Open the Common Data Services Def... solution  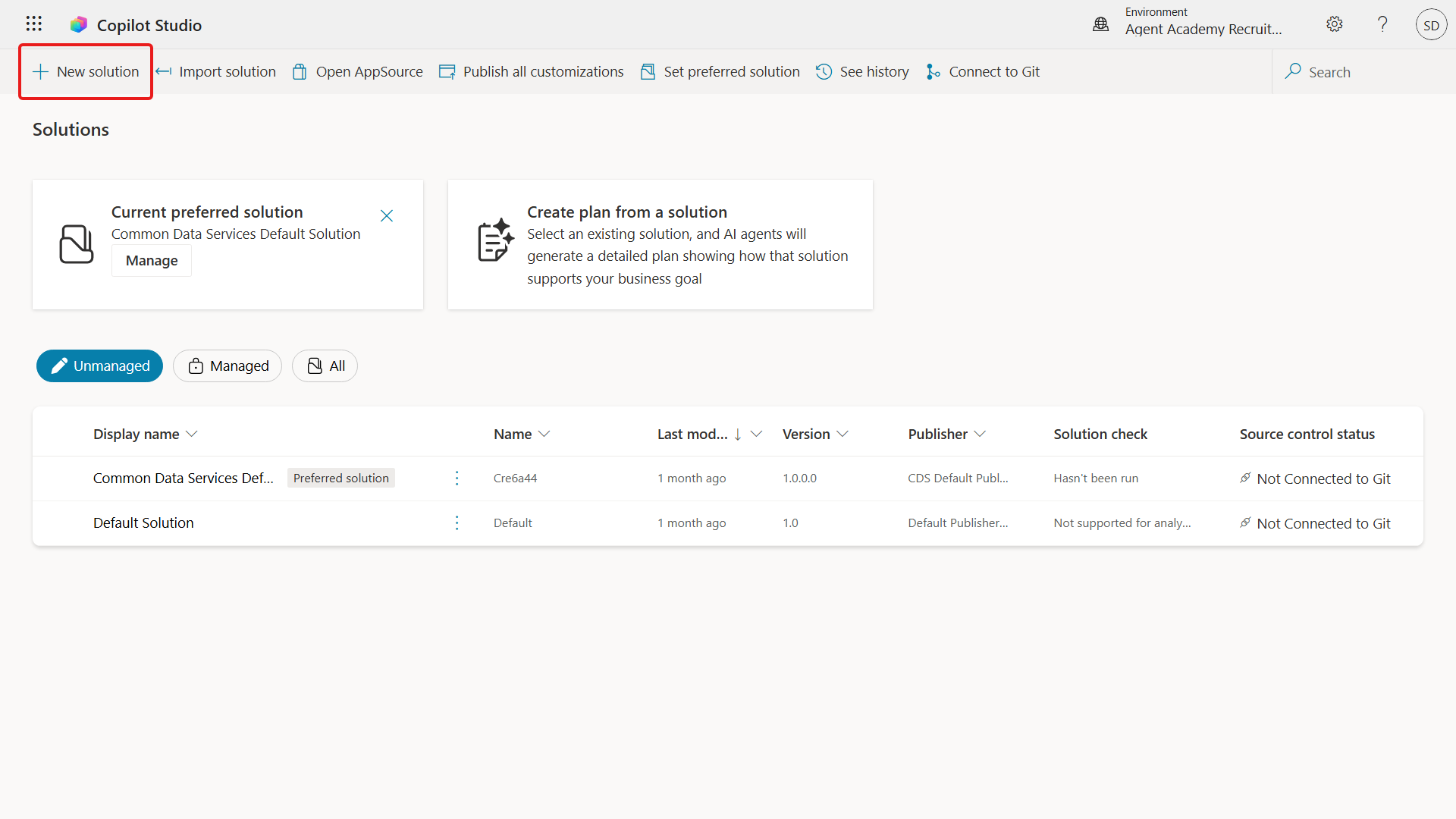click(184, 478)
